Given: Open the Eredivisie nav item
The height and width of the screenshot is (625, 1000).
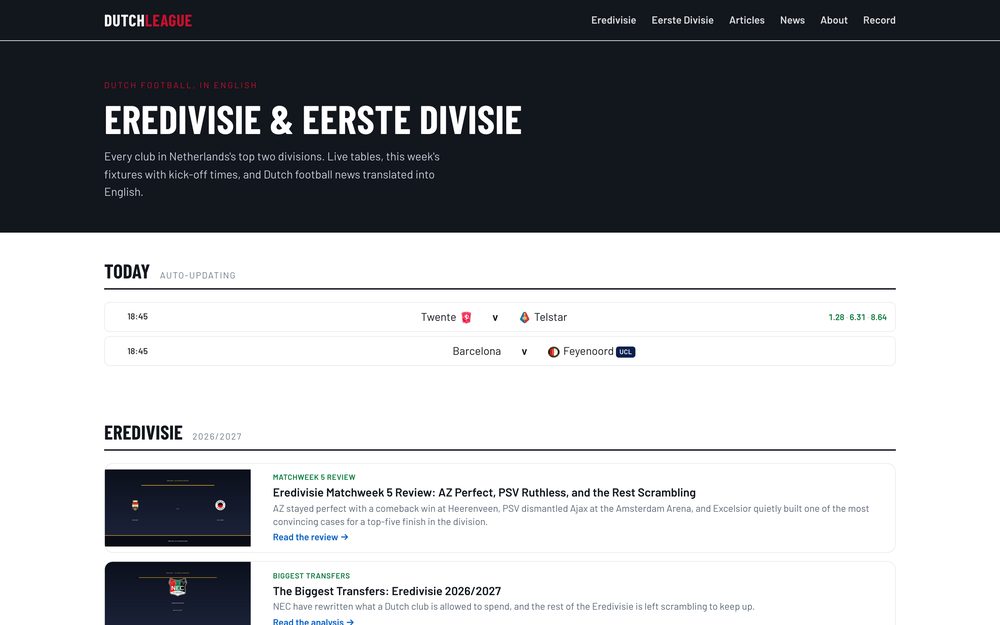Looking at the screenshot, I should coord(614,20).
